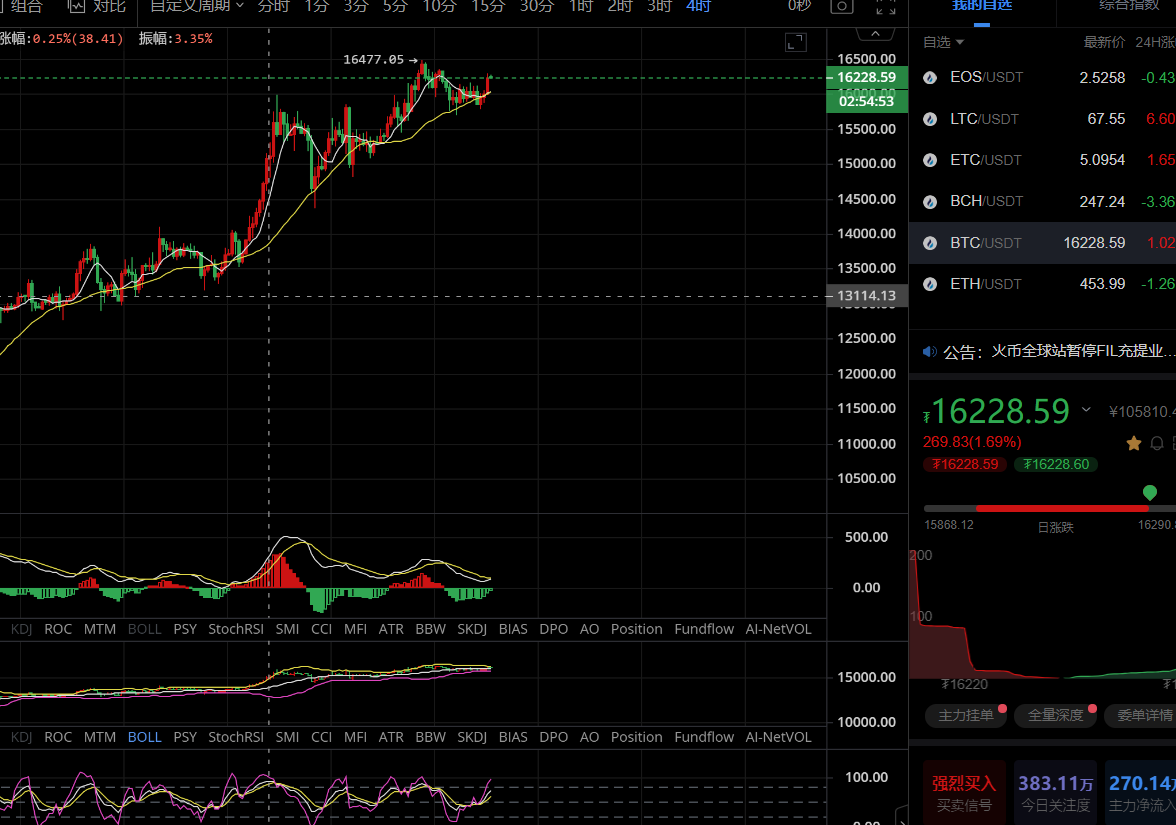Click the gold star favorite icon
This screenshot has width=1176, height=825.
pos(1134,442)
